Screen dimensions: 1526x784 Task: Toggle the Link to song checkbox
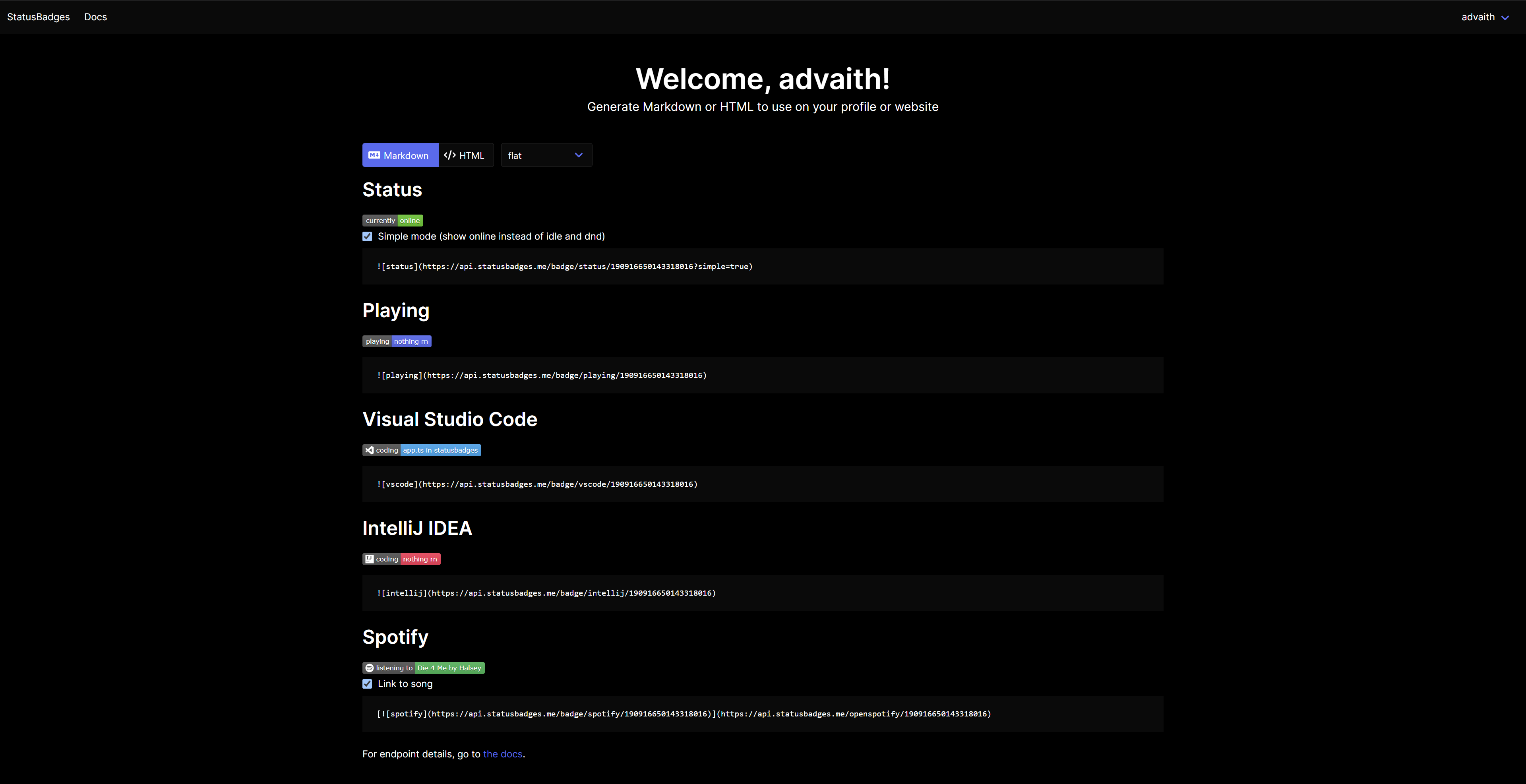[367, 684]
